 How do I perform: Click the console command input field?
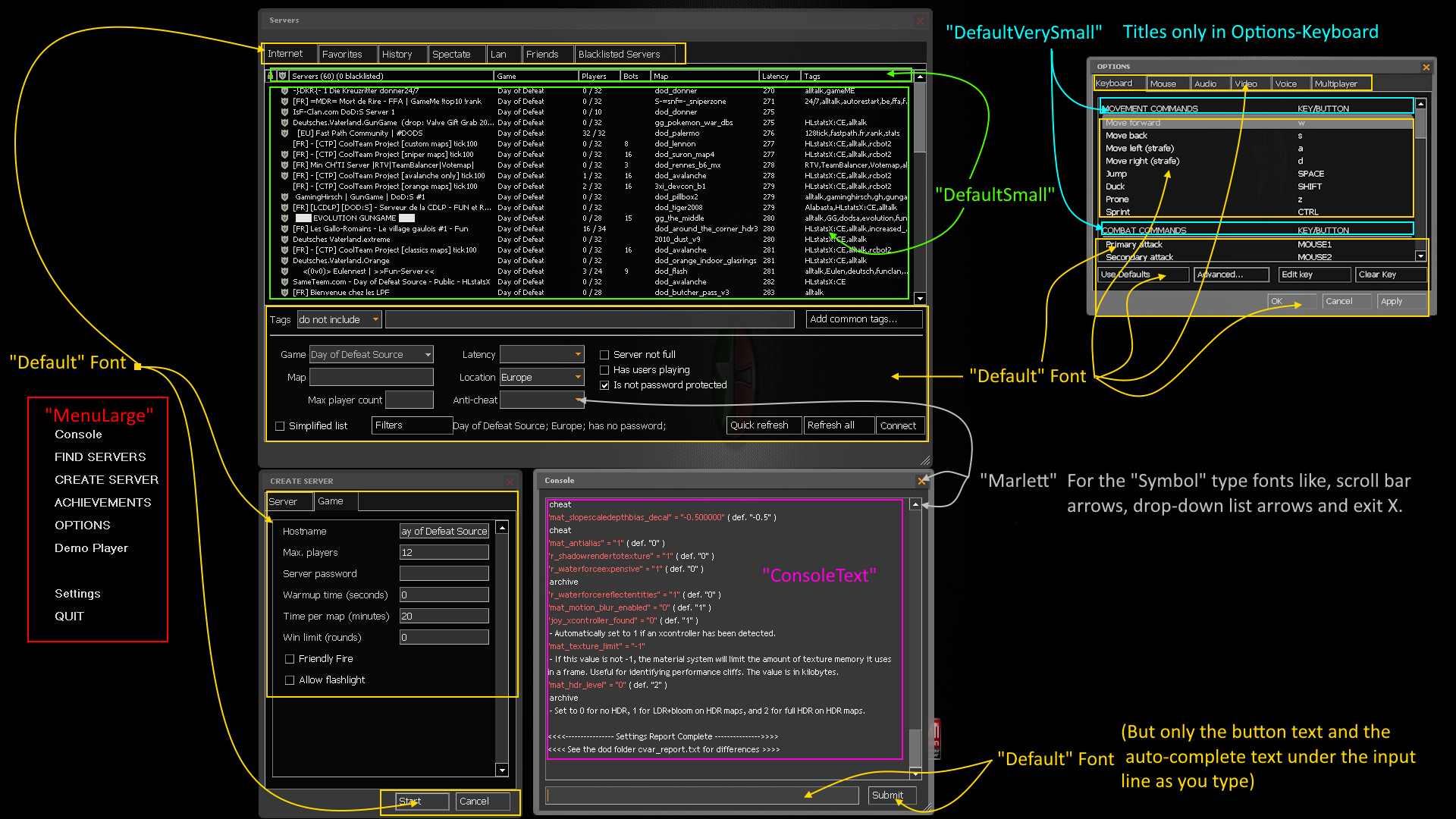(x=701, y=795)
